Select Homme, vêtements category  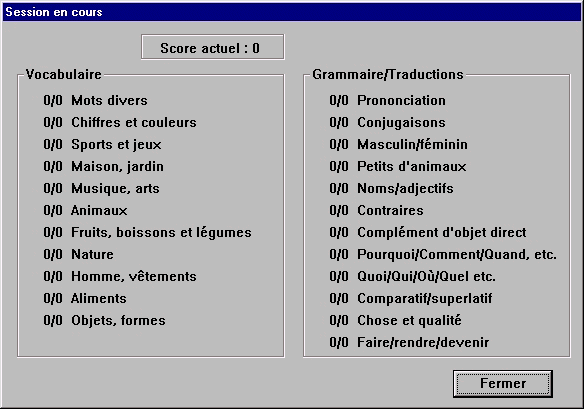[x=120, y=276]
